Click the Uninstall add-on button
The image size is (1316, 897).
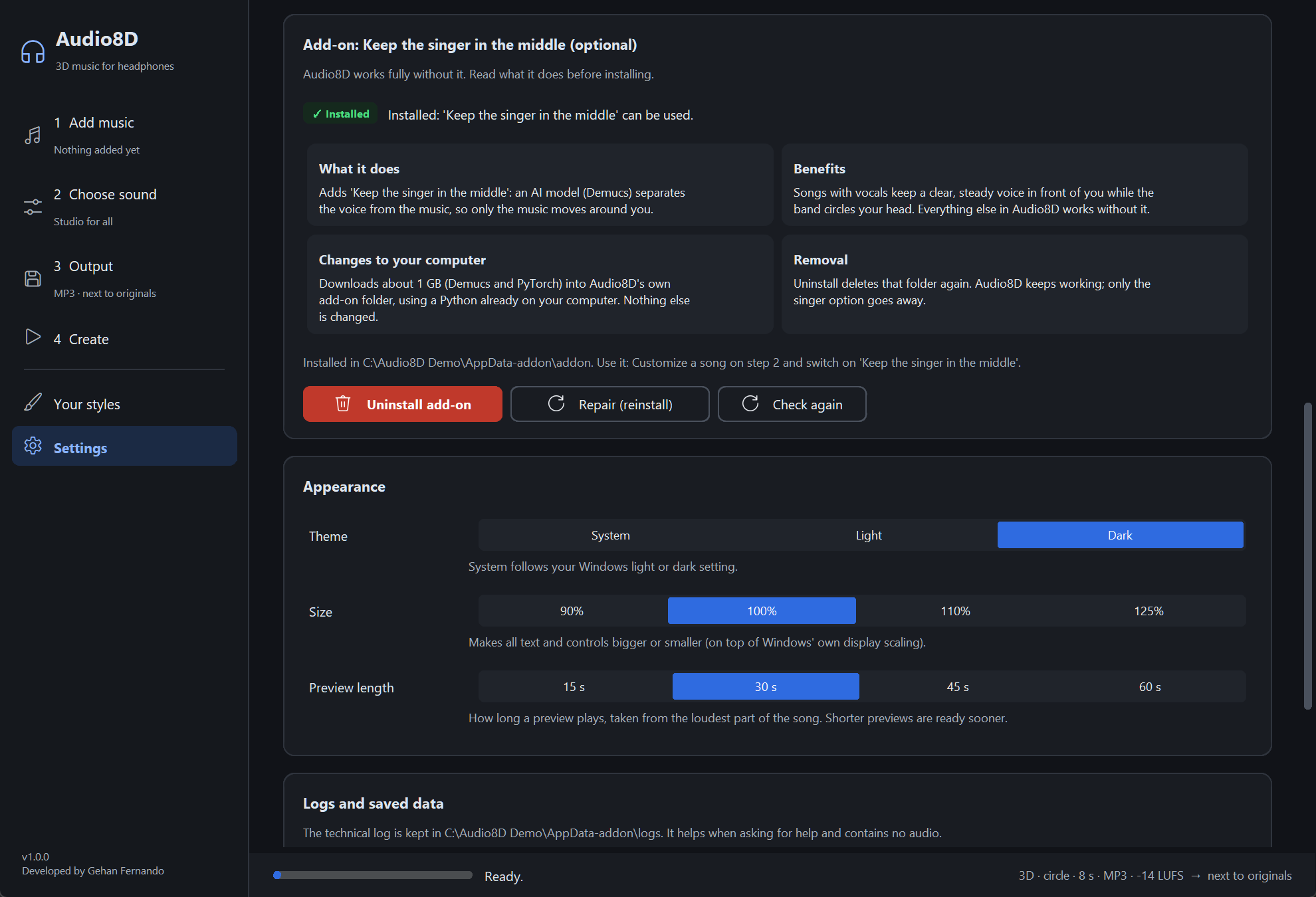click(x=403, y=404)
